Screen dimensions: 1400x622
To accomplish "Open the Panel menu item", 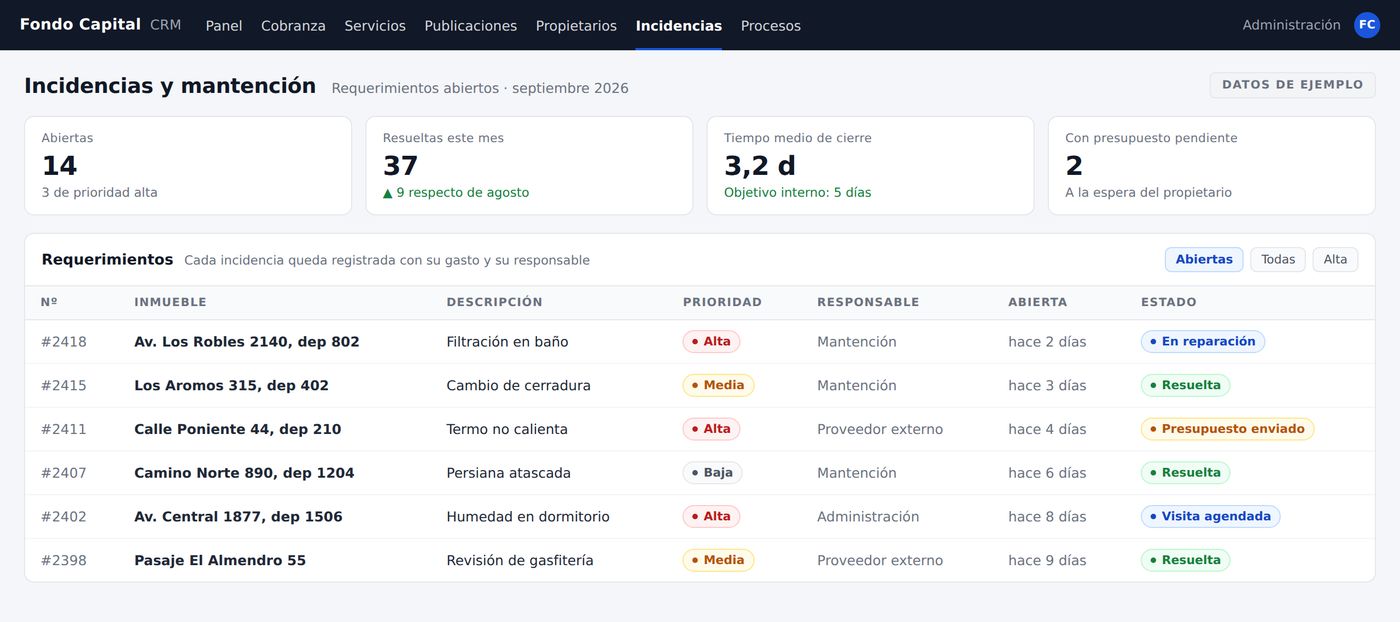I will tap(224, 26).
